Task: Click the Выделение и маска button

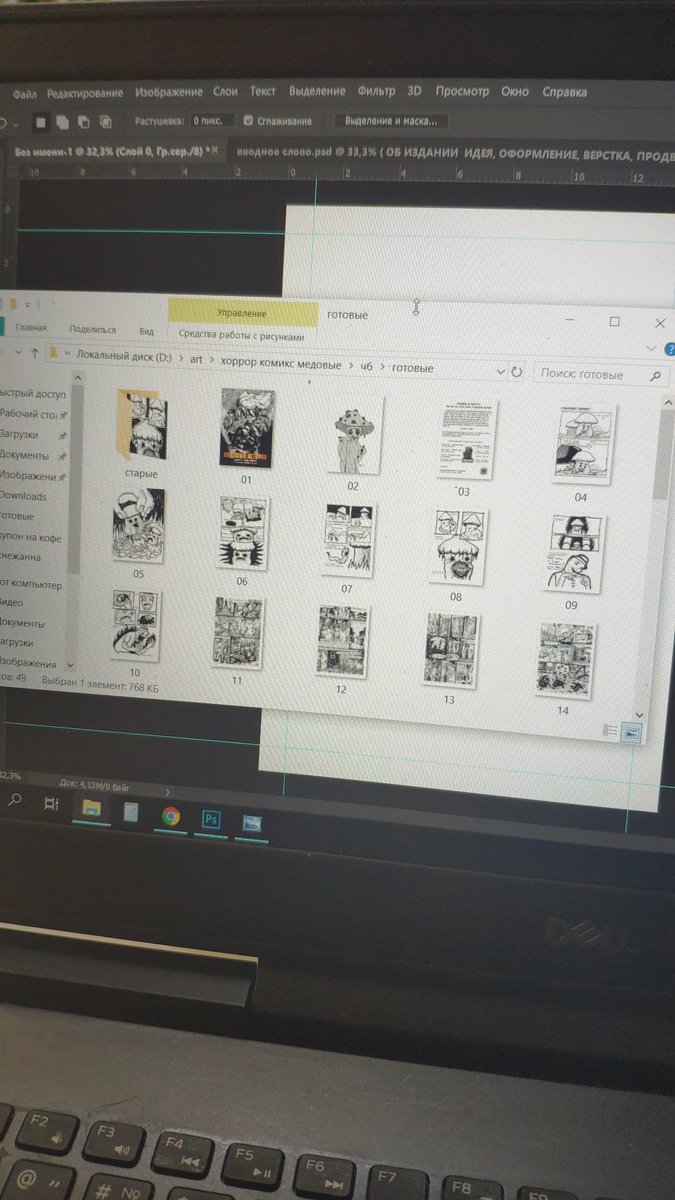Action: pyautogui.click(x=391, y=121)
